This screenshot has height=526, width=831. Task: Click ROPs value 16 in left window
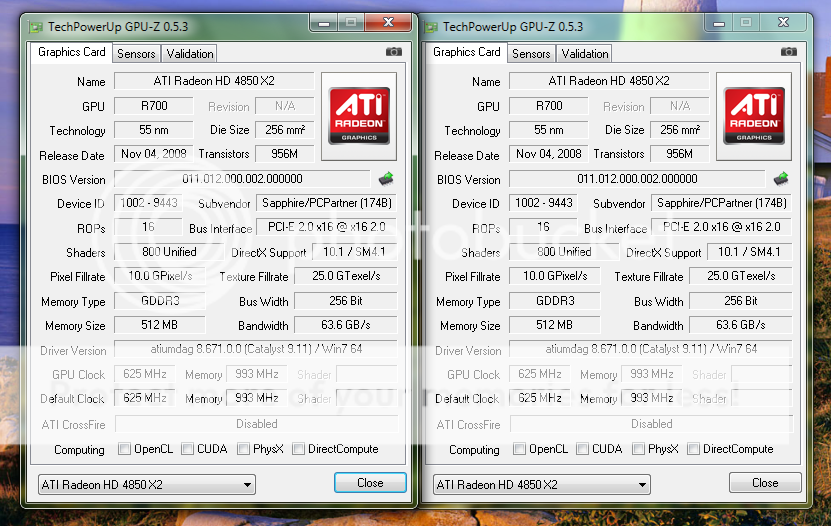point(148,227)
